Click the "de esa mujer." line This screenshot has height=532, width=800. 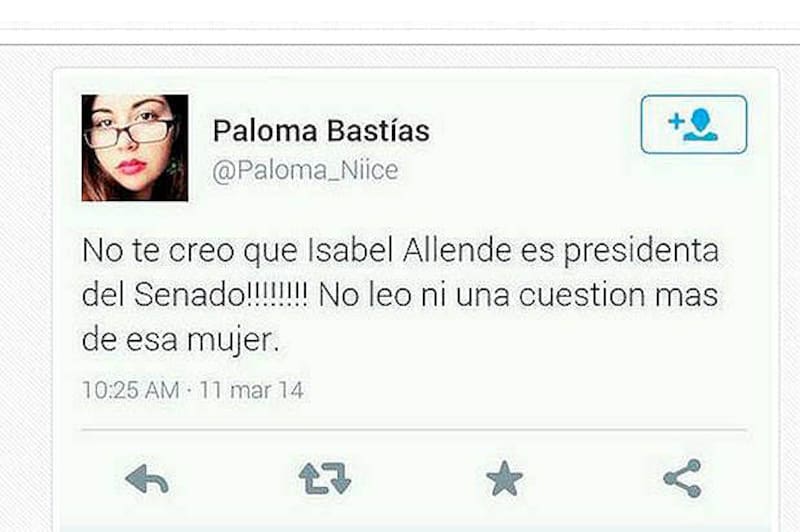point(181,340)
